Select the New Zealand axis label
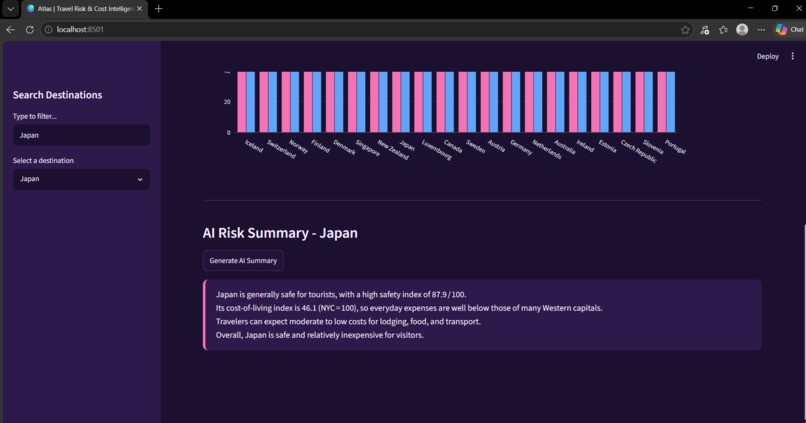The height and width of the screenshot is (423, 806). [x=393, y=150]
